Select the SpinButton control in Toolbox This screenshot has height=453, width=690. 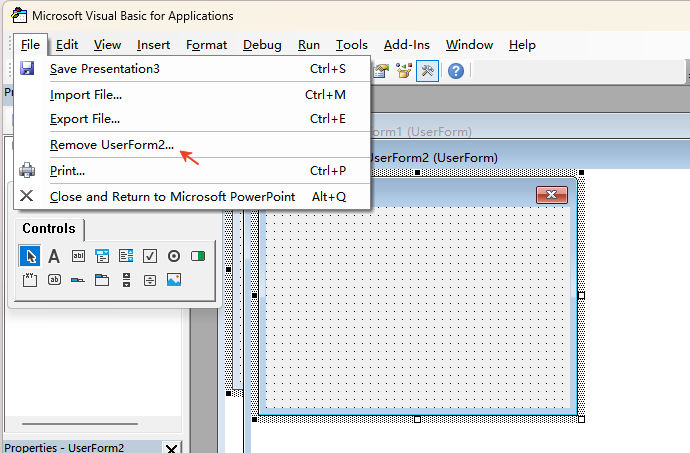(150, 280)
